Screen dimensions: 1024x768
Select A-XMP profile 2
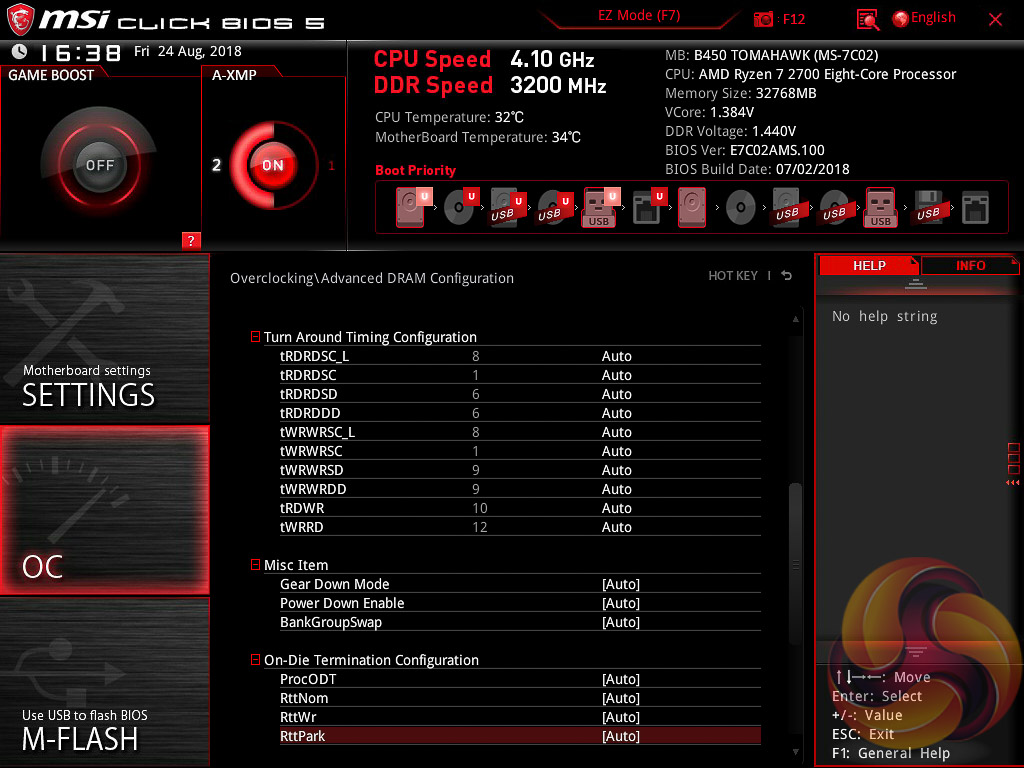[x=216, y=165]
